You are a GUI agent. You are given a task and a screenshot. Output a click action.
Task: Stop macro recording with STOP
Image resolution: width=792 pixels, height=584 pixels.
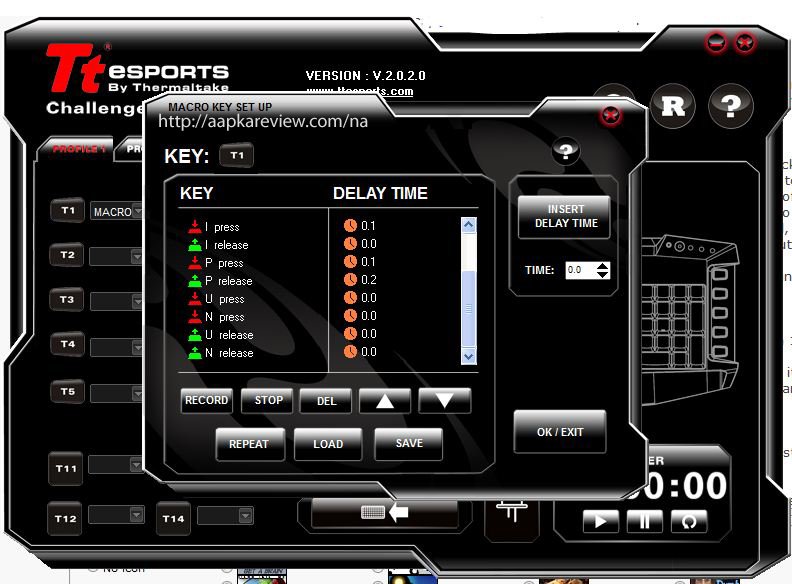(267, 401)
